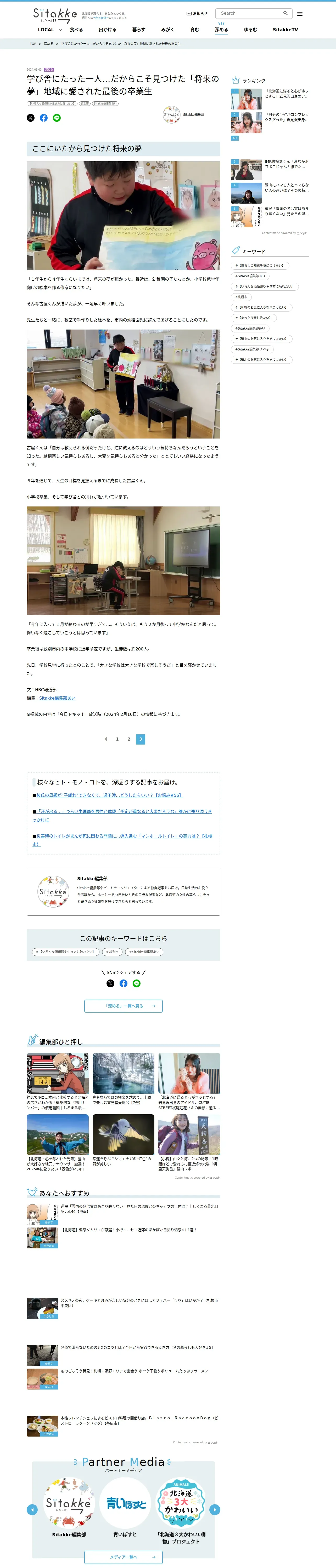Click Sitakke logo in author profile box
Image resolution: width=336 pixels, height=1568 pixels.
click(53, 892)
